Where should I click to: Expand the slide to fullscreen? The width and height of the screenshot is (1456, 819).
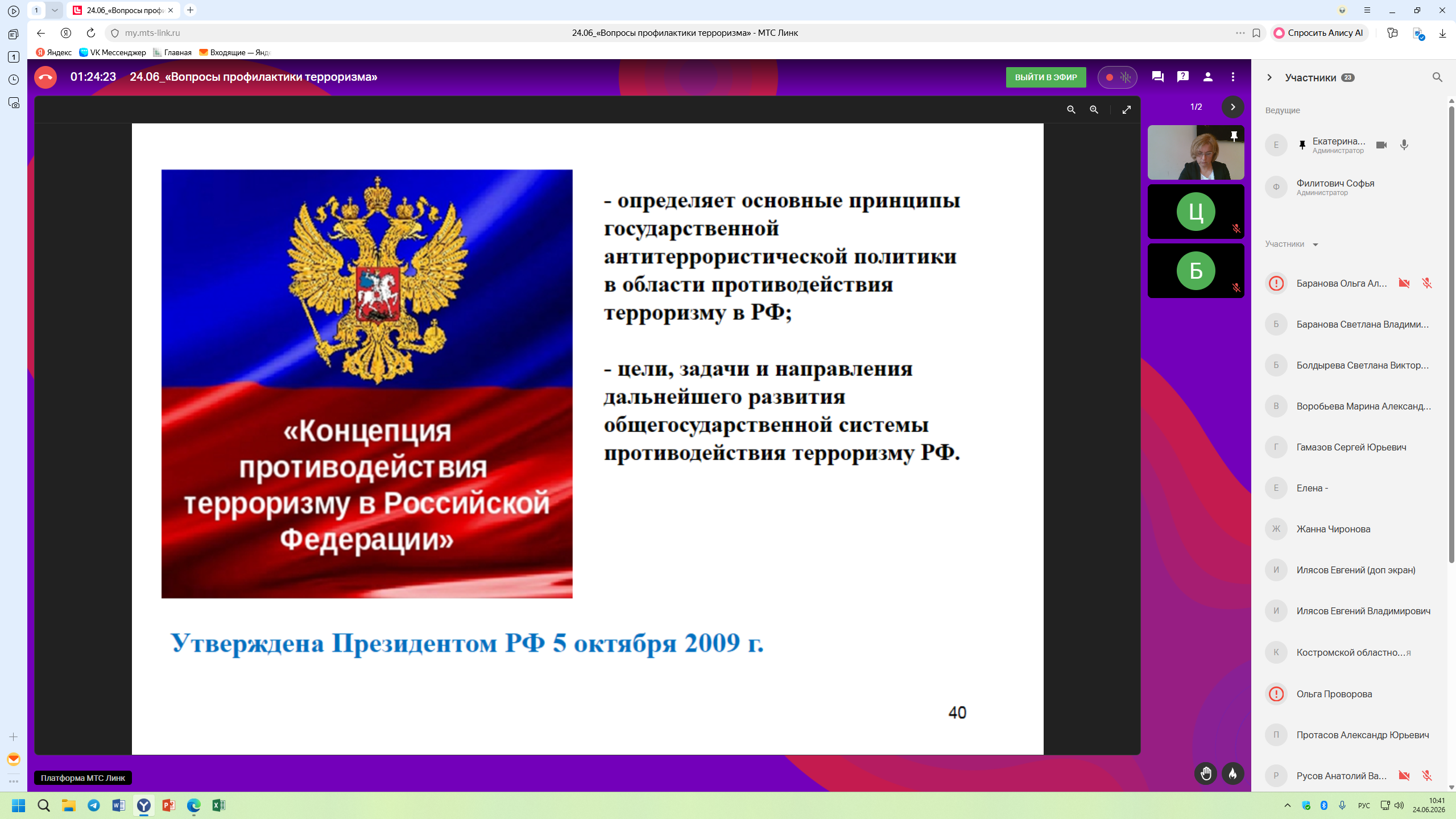point(1127,110)
